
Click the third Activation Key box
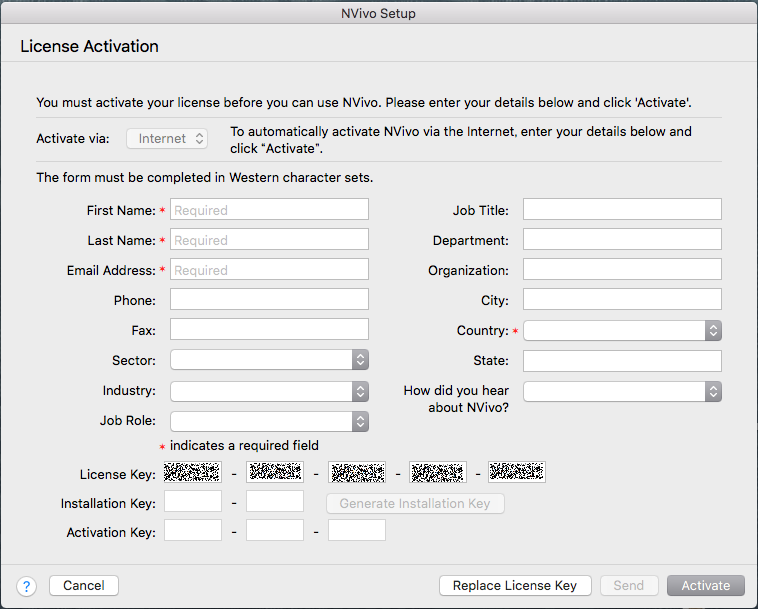pos(357,530)
